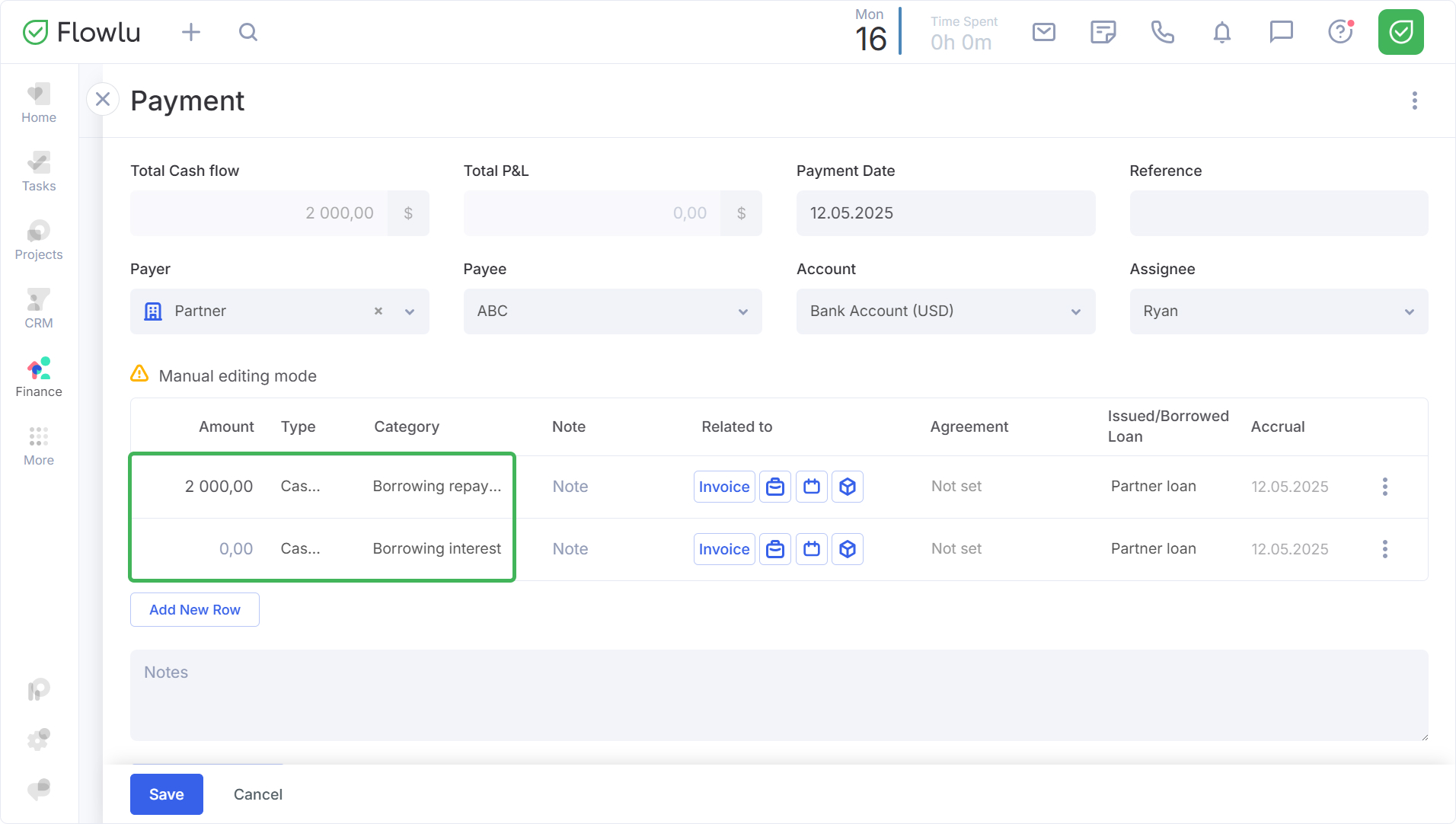Go to Finance in sidebar
Screen dimensions: 1456x824
(x=39, y=378)
